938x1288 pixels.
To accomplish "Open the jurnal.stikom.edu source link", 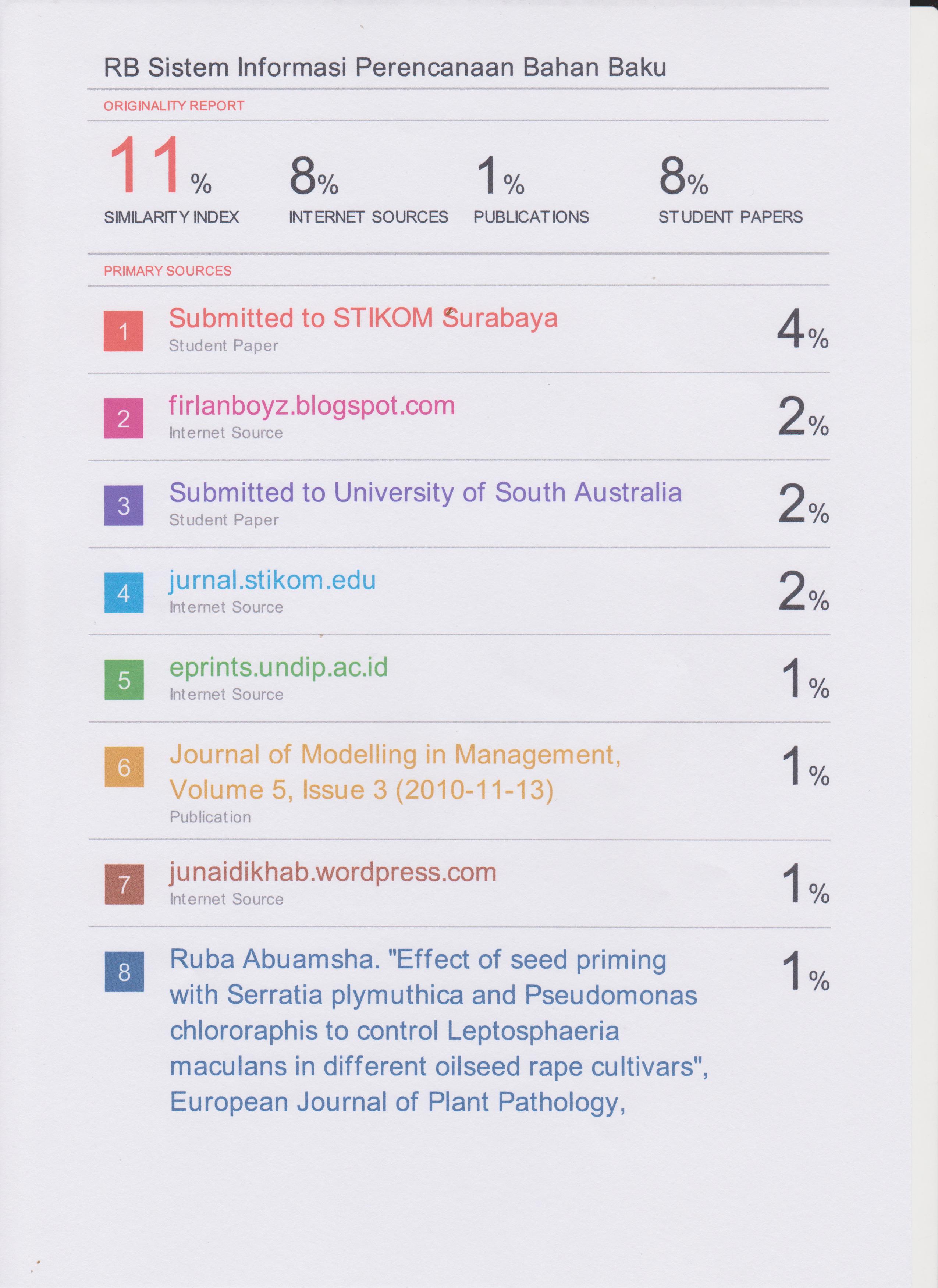I will pyautogui.click(x=273, y=580).
